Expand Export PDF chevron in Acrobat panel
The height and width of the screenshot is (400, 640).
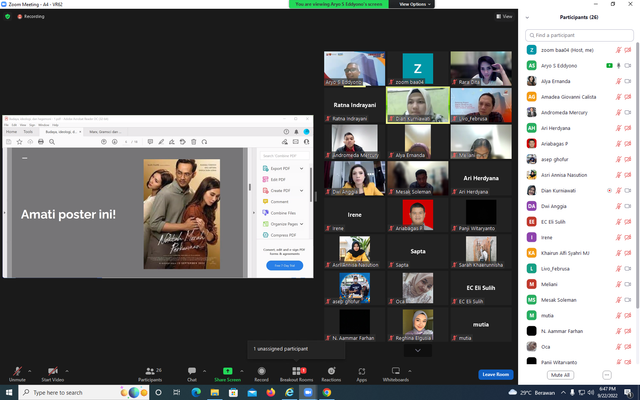[302, 168]
